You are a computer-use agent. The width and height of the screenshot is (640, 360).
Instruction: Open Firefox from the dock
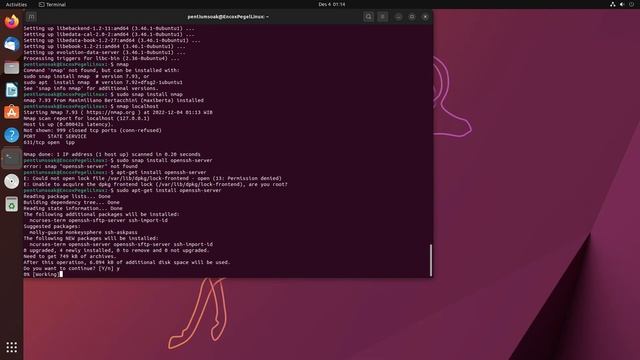[11, 21]
